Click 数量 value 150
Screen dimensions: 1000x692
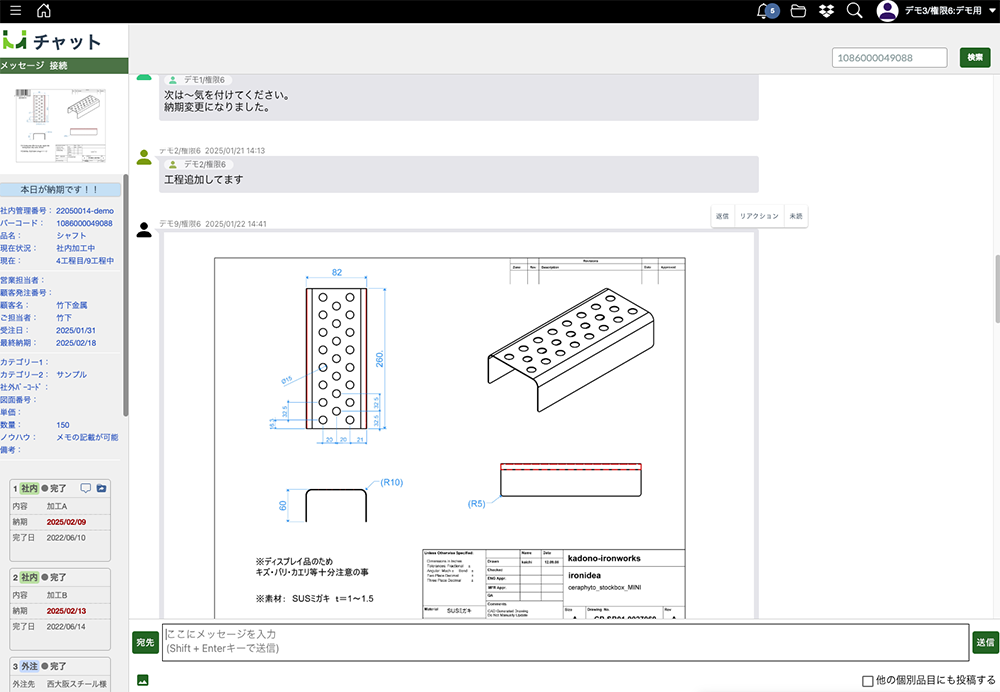[62, 425]
